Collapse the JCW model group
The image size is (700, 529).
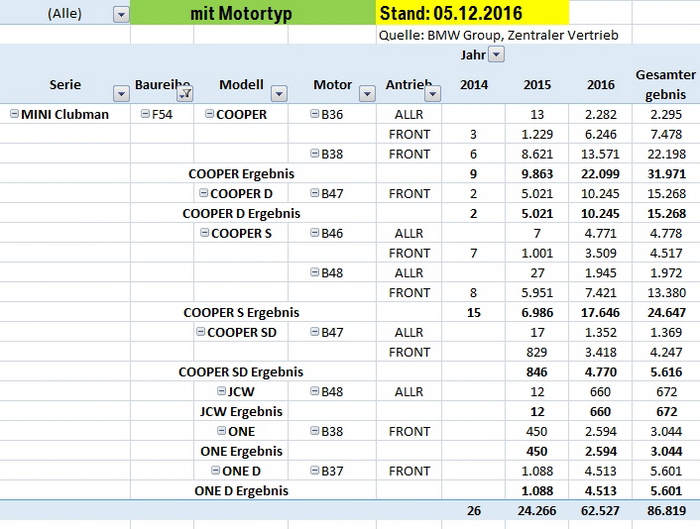pos(221,391)
